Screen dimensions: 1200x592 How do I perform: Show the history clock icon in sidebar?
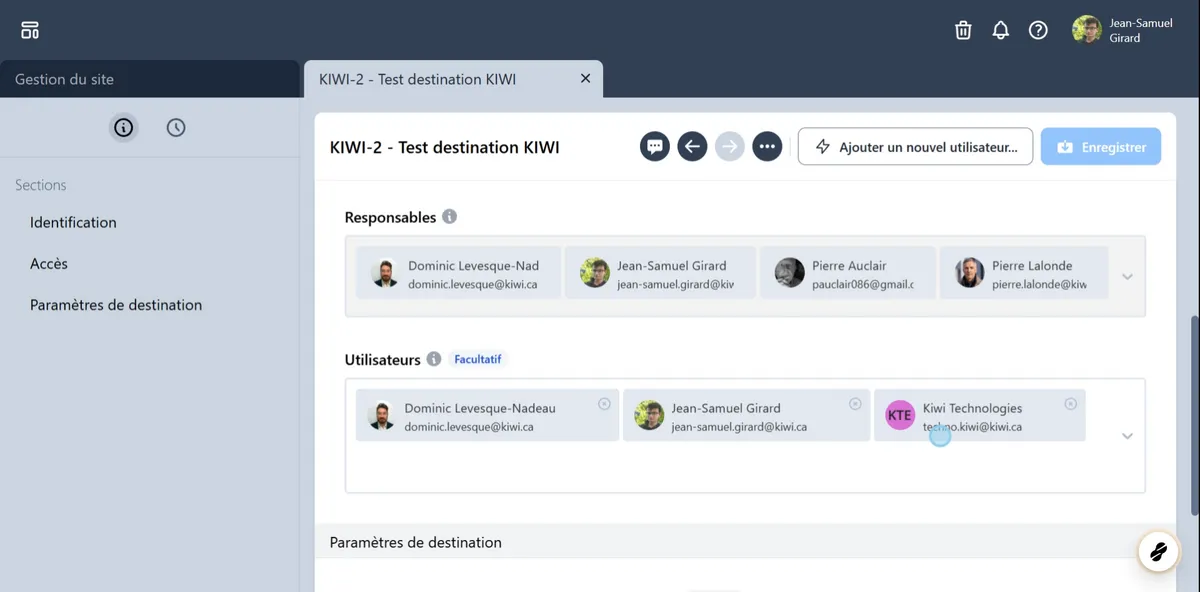[x=176, y=127]
